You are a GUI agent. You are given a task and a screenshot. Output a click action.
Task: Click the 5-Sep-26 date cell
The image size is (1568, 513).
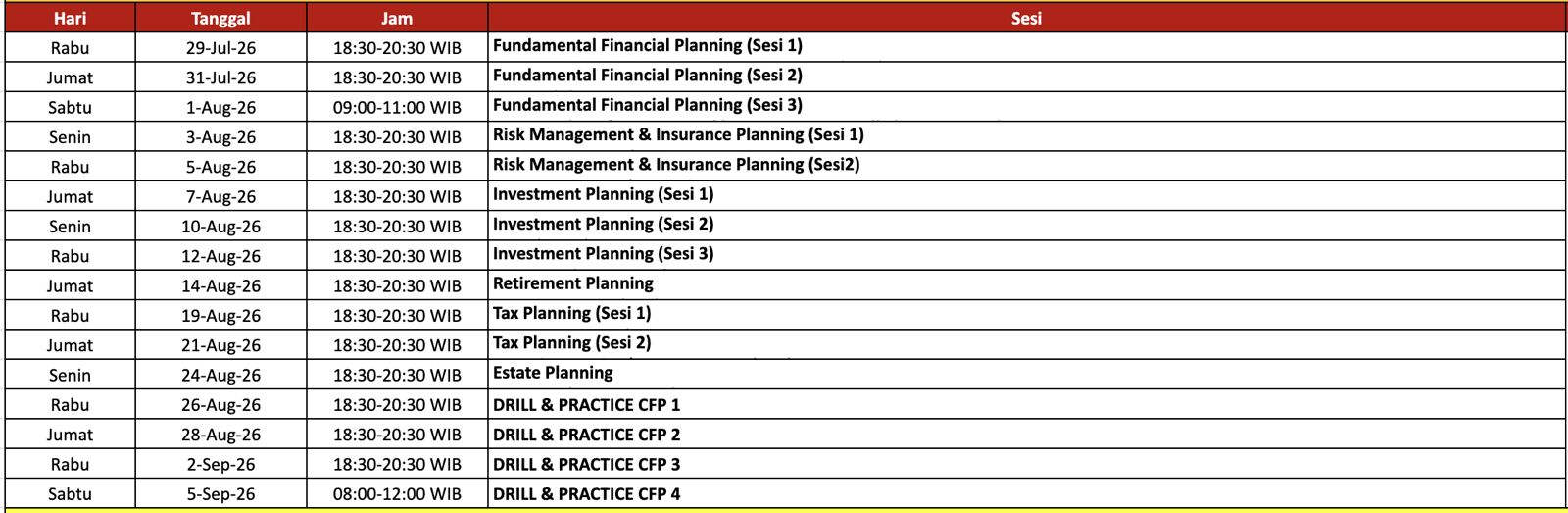220,493
